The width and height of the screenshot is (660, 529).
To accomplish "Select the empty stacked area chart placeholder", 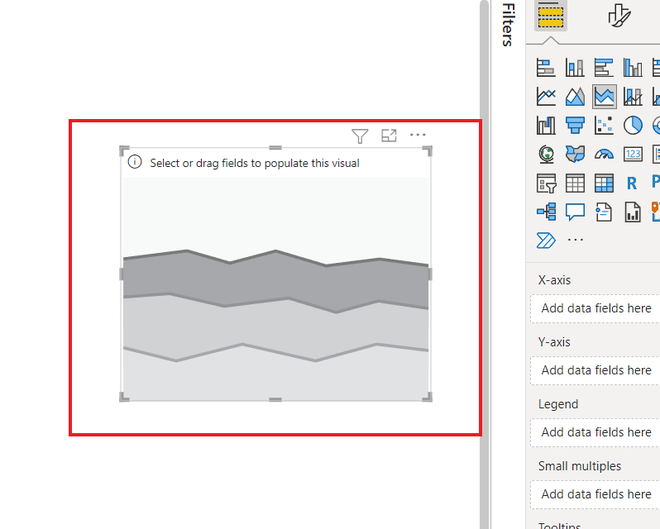I will 276,274.
